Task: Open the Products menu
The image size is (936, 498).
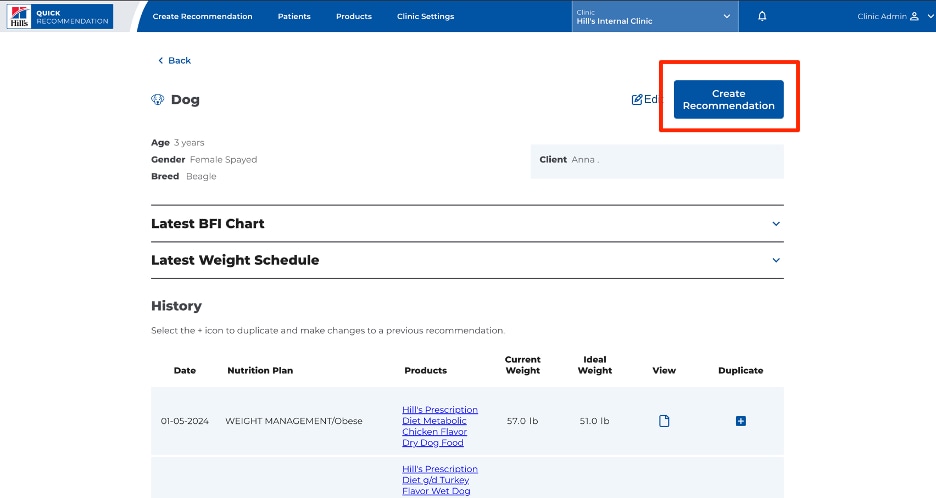Action: coord(353,16)
